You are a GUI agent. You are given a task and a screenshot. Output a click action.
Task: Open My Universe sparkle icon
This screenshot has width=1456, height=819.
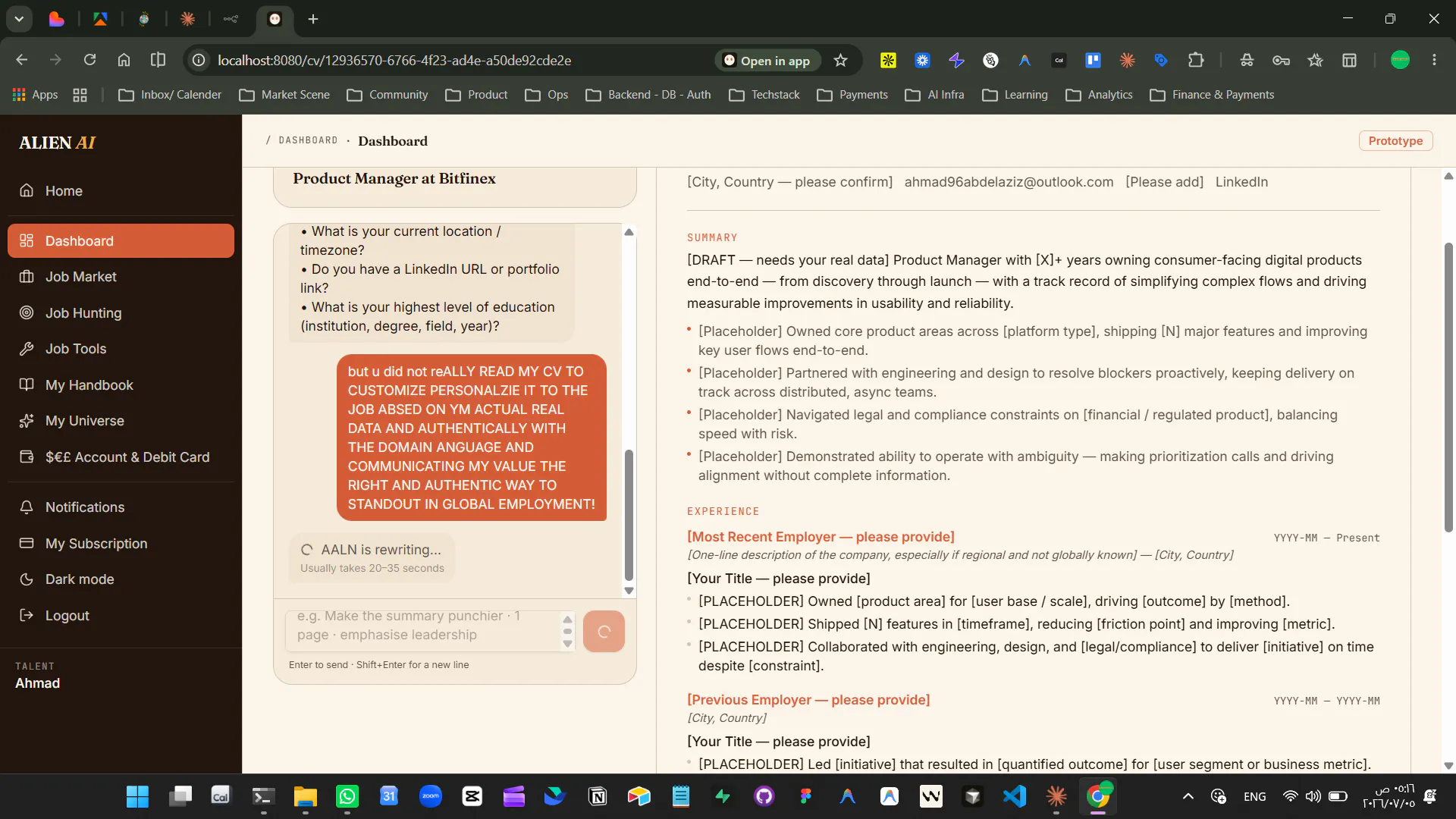tap(27, 421)
